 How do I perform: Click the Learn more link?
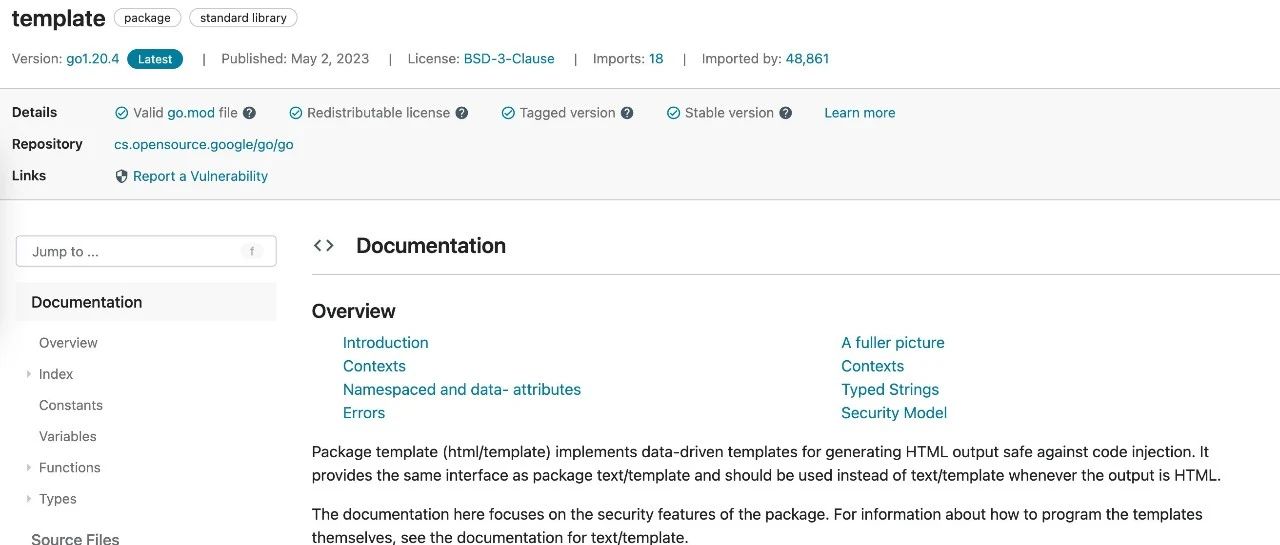pyautogui.click(x=860, y=113)
